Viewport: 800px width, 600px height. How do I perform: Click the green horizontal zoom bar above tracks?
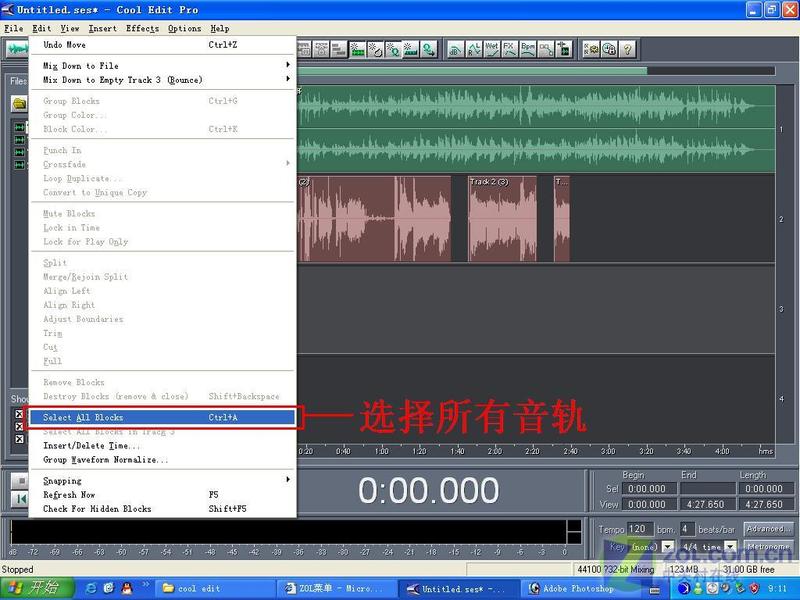[472, 71]
